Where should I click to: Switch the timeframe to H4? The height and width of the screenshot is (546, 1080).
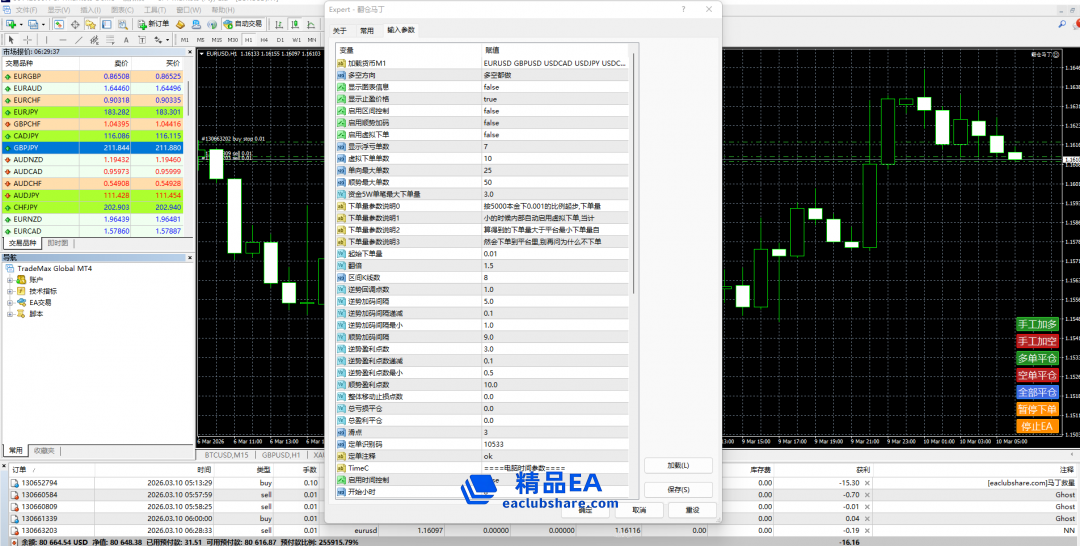pyautogui.click(x=265, y=40)
